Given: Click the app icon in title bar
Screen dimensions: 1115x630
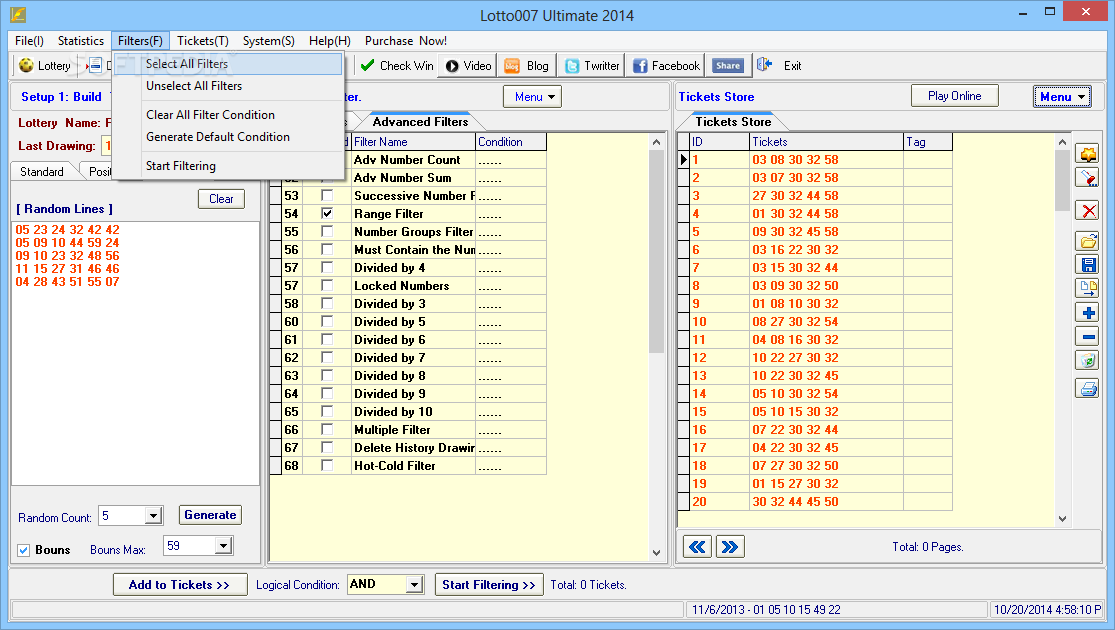Looking at the screenshot, I should pyautogui.click(x=18, y=14).
